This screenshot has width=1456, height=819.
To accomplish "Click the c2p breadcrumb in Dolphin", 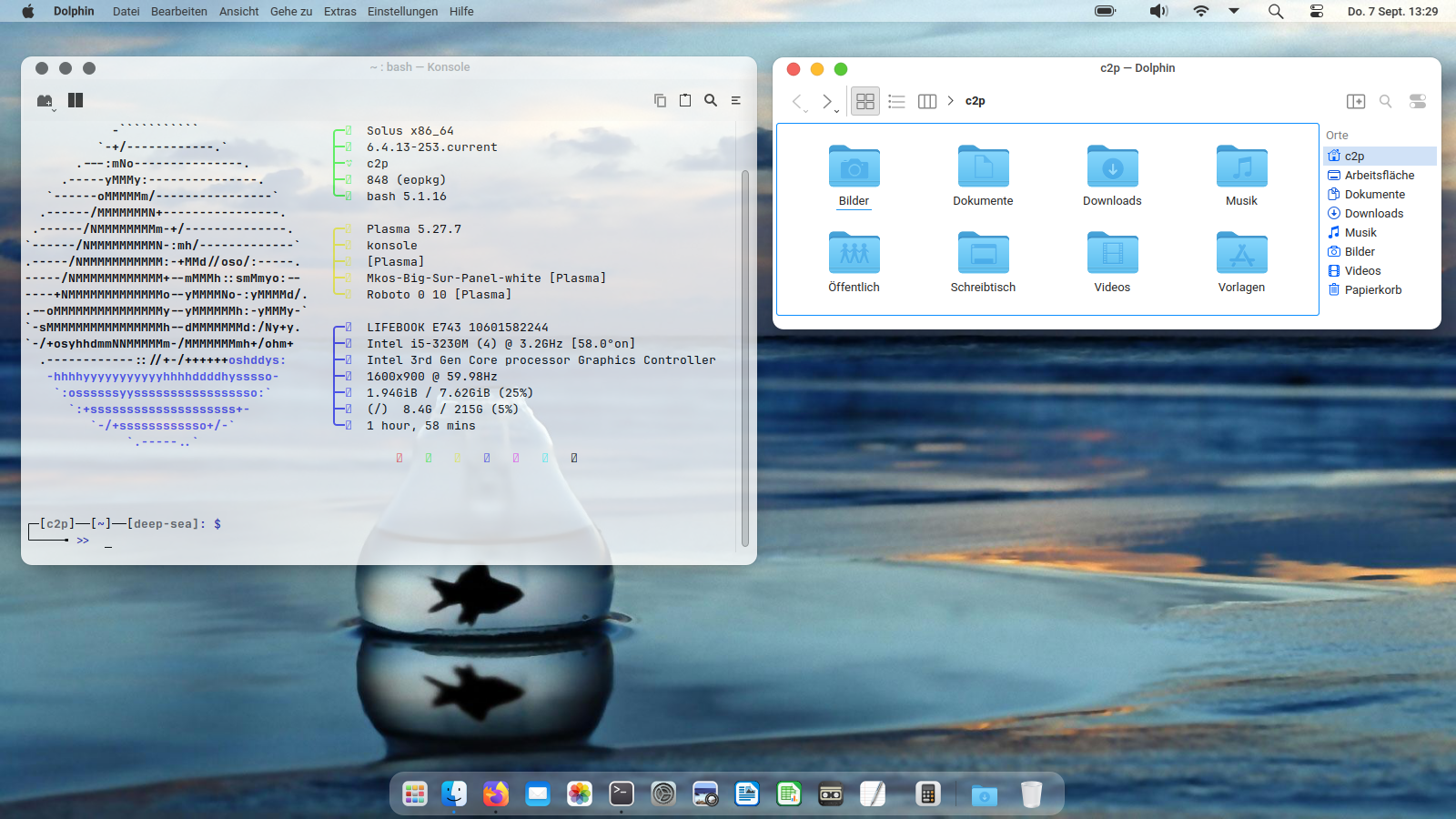I will 975,101.
